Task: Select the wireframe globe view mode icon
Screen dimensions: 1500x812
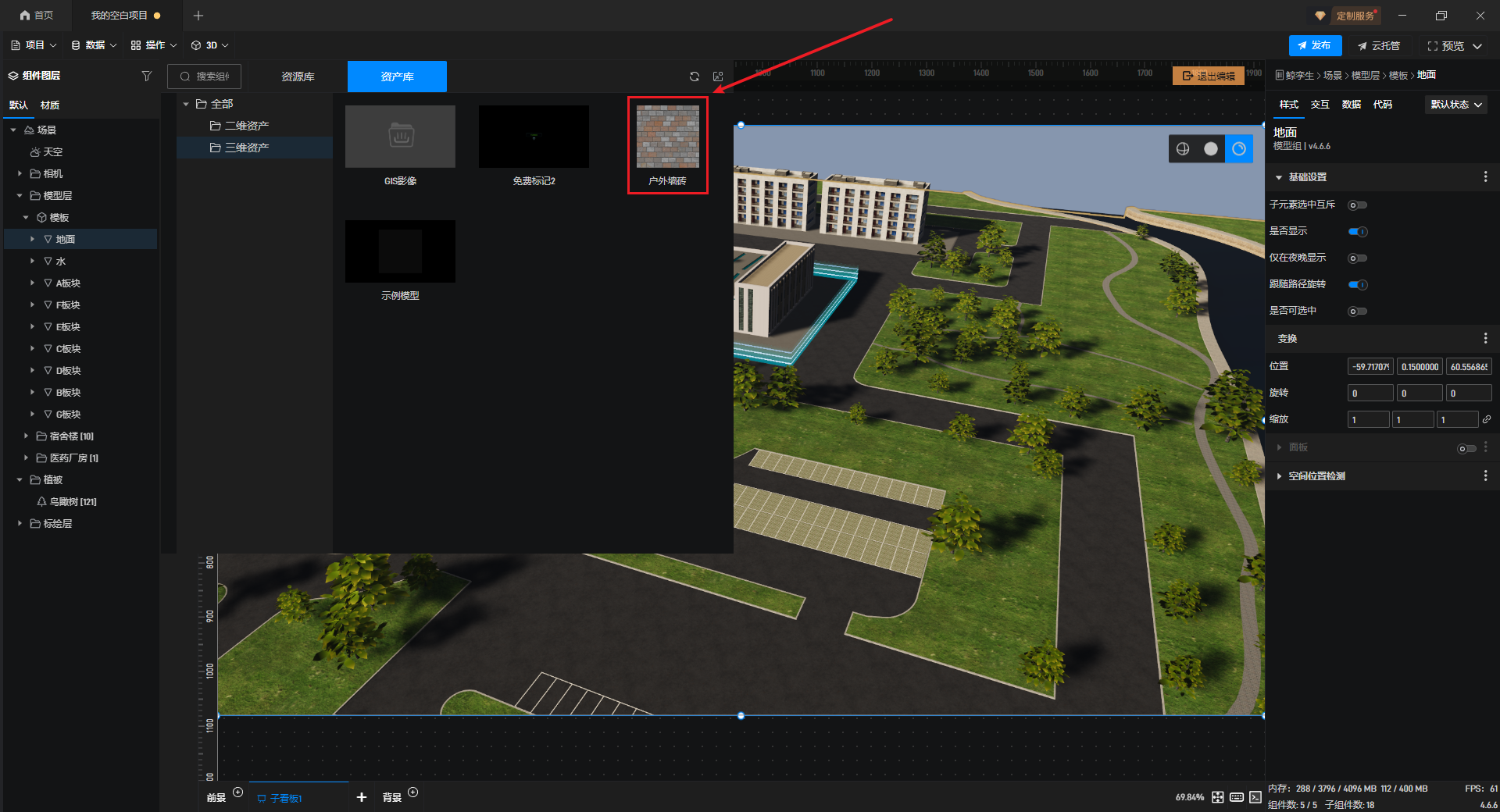Action: point(1183,149)
